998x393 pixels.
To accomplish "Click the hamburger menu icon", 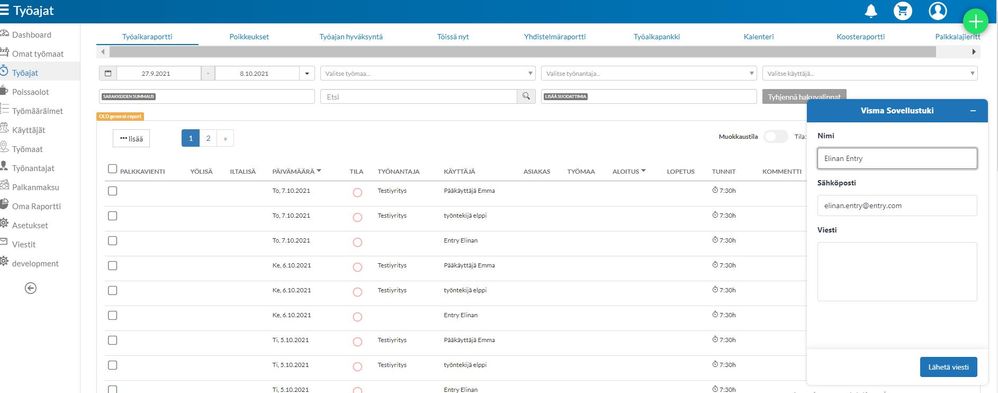I will [x=5, y=10].
